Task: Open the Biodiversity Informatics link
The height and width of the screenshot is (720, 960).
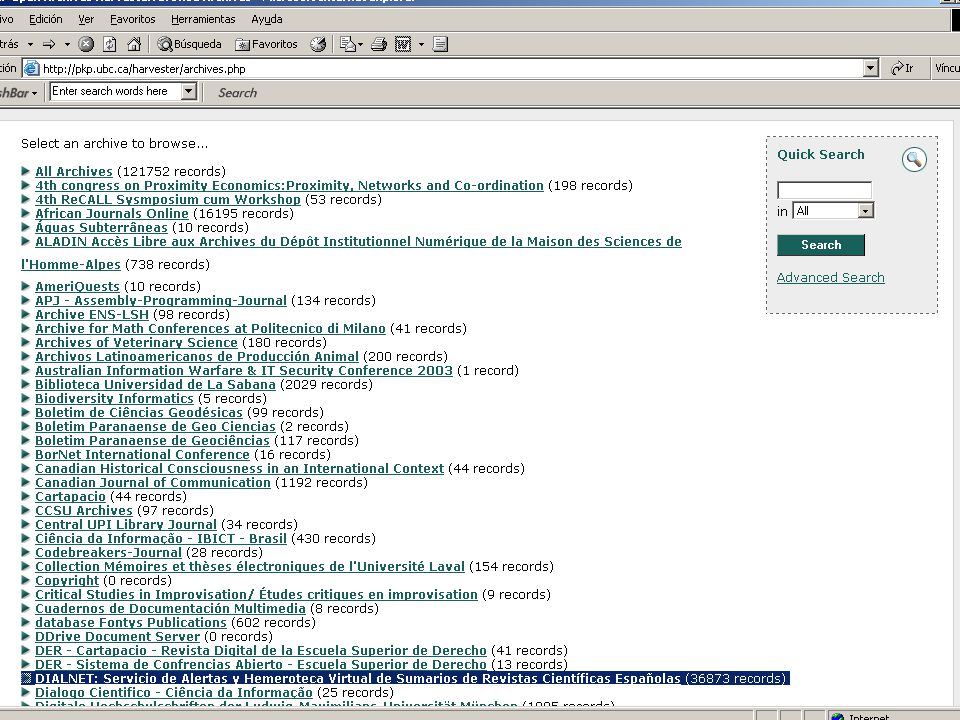Action: tap(114, 399)
